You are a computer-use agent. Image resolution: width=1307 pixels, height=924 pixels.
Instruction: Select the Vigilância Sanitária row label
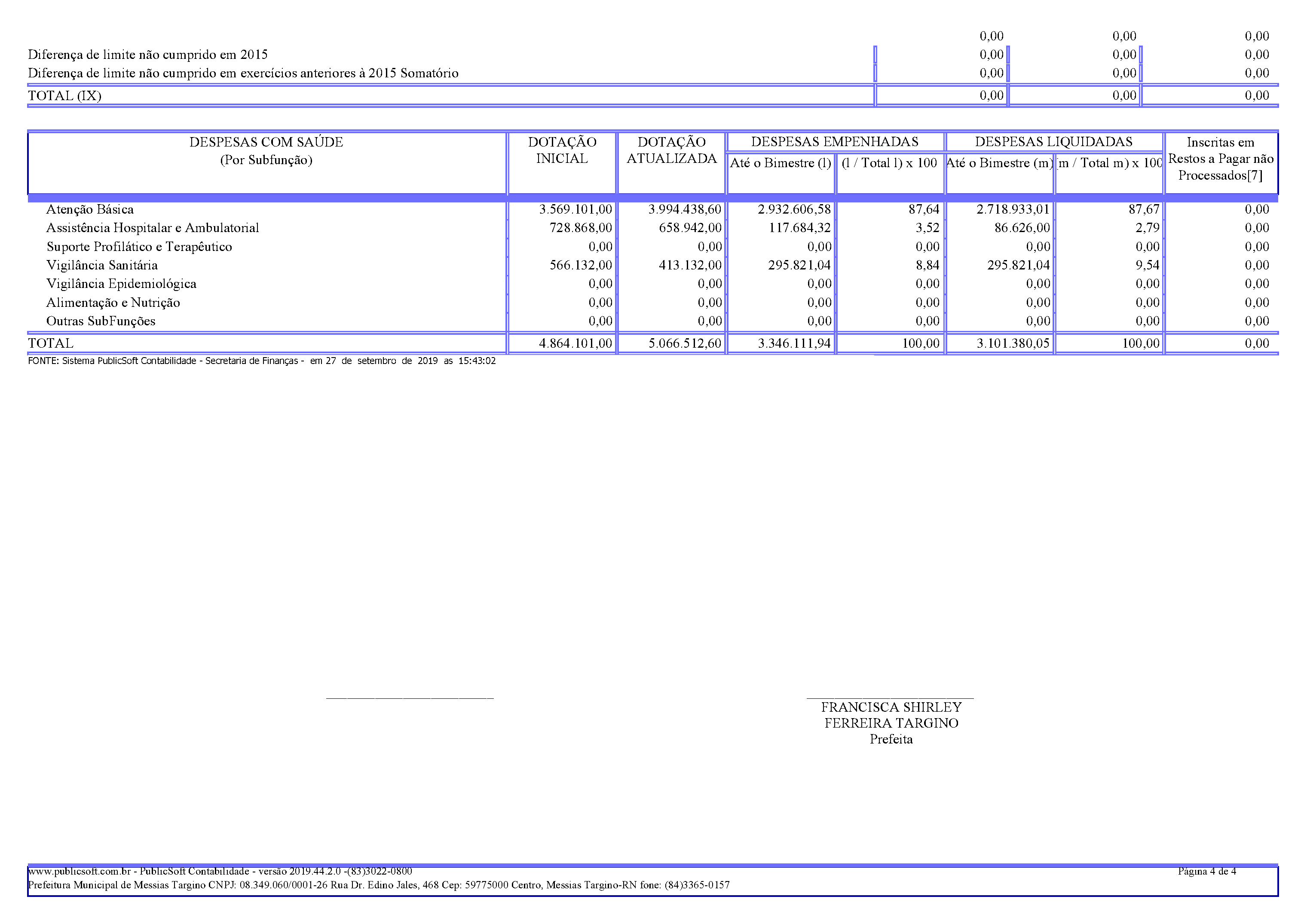tap(102, 265)
